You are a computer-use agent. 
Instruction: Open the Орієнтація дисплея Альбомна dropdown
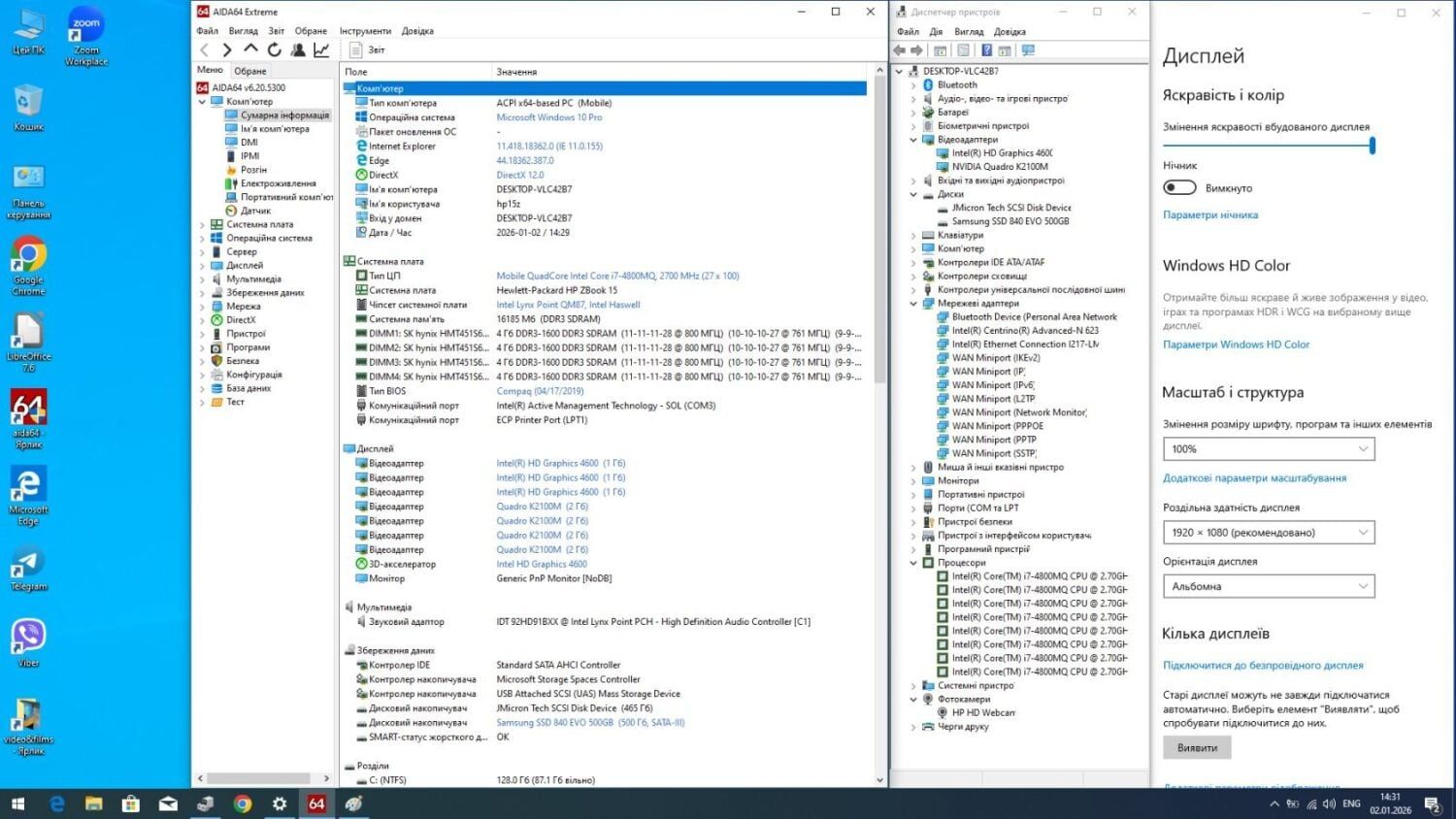click(x=1269, y=586)
